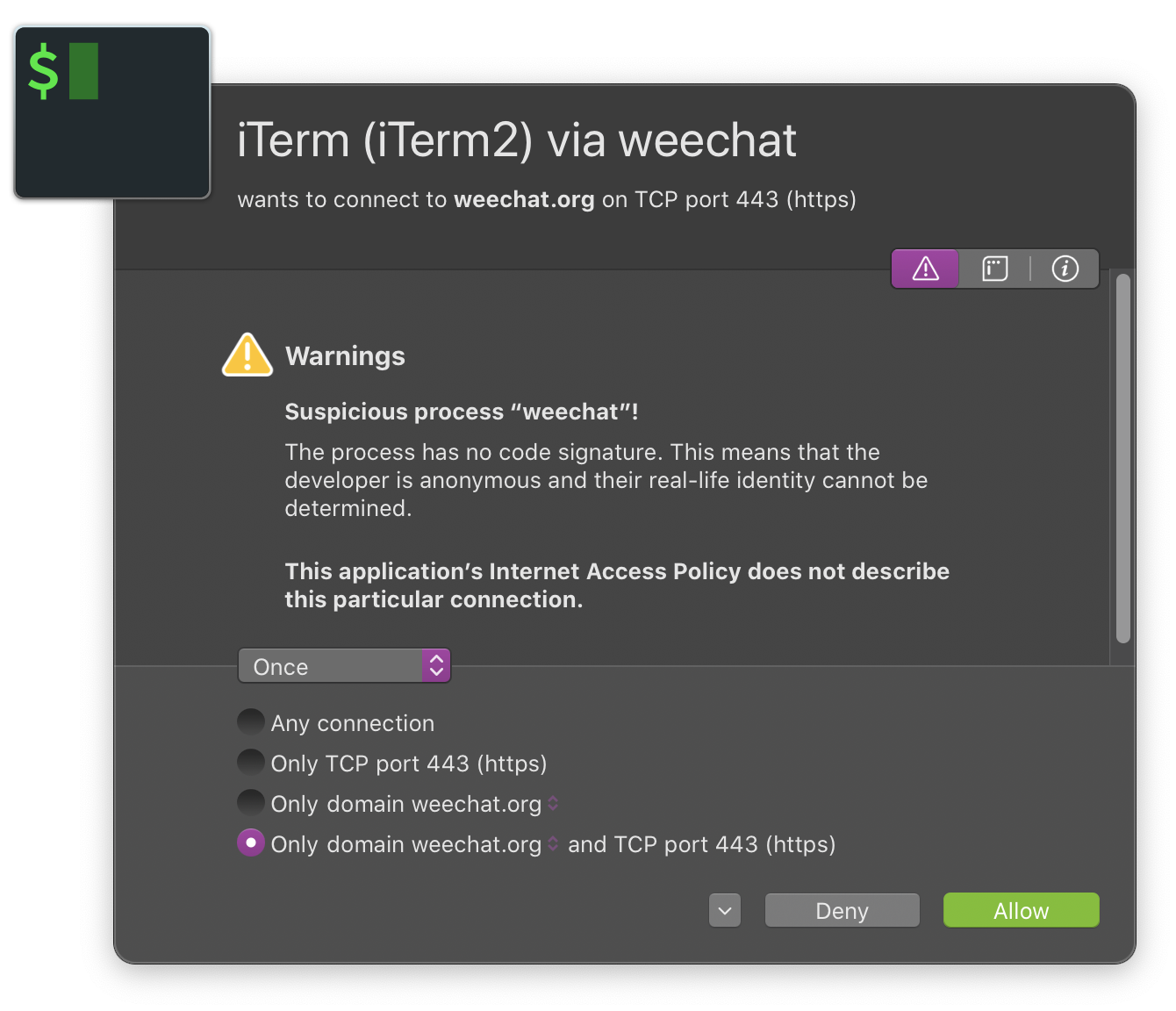
Task: Open the domain selector in the last rule option
Action: 553,843
